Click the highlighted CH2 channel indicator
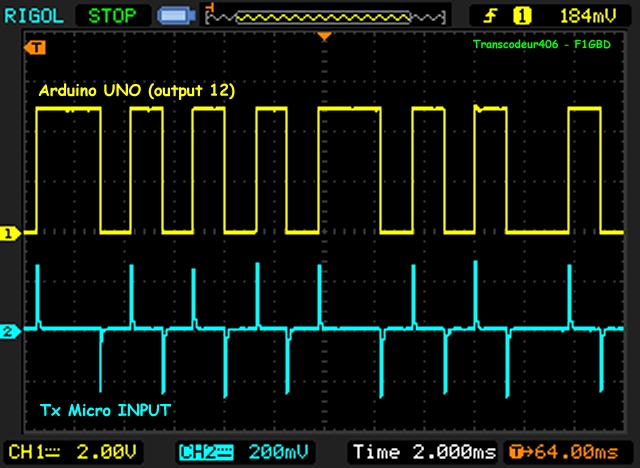The height and width of the screenshot is (468, 640). coord(207,452)
